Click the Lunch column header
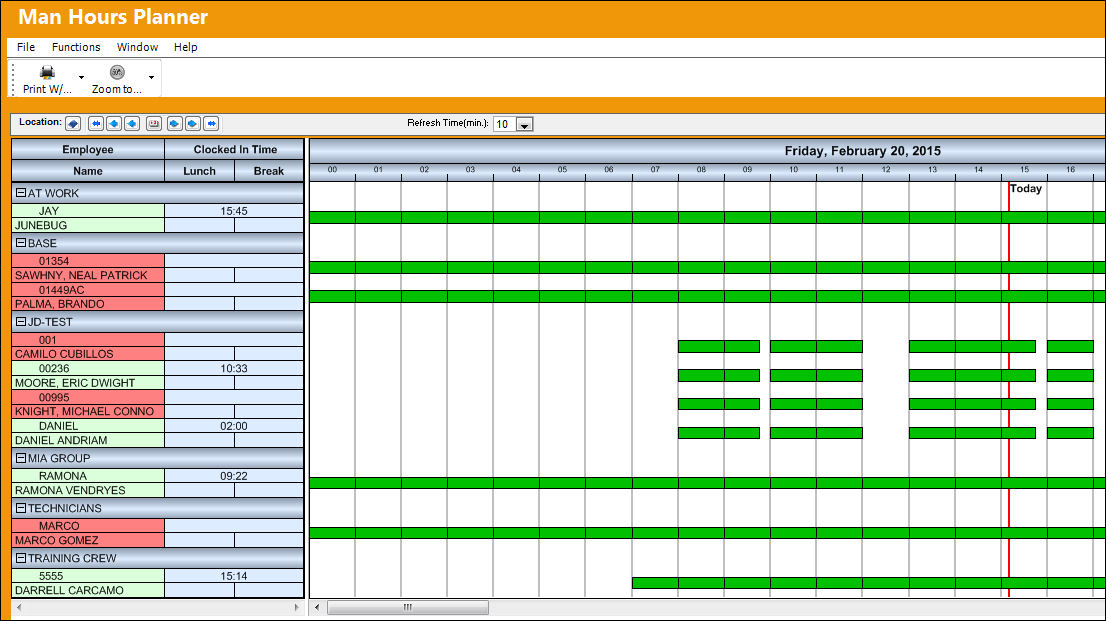 click(200, 171)
